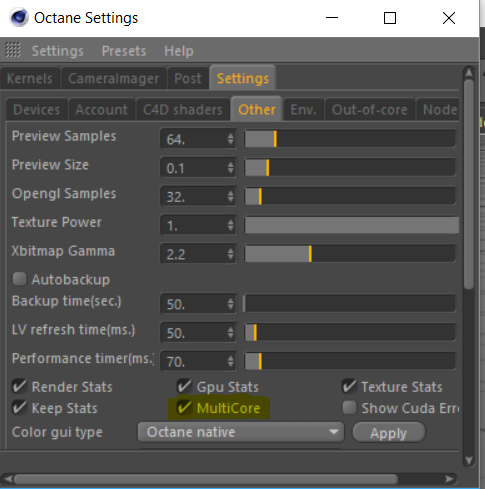485x489 pixels.
Task: Toggle the Texture Stats checkbox
Action: tap(349, 386)
